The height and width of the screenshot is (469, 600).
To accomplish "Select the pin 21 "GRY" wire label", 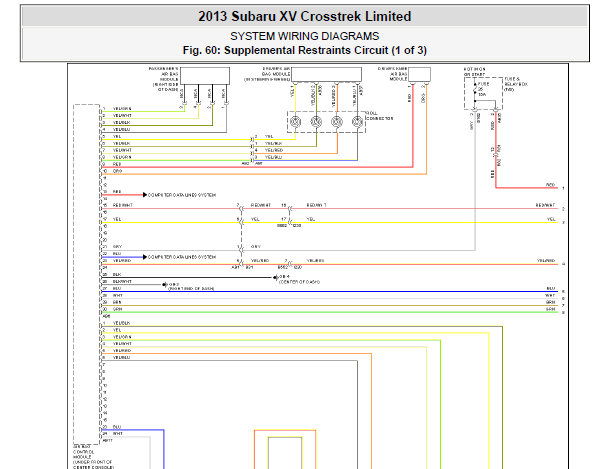I will 117,247.
